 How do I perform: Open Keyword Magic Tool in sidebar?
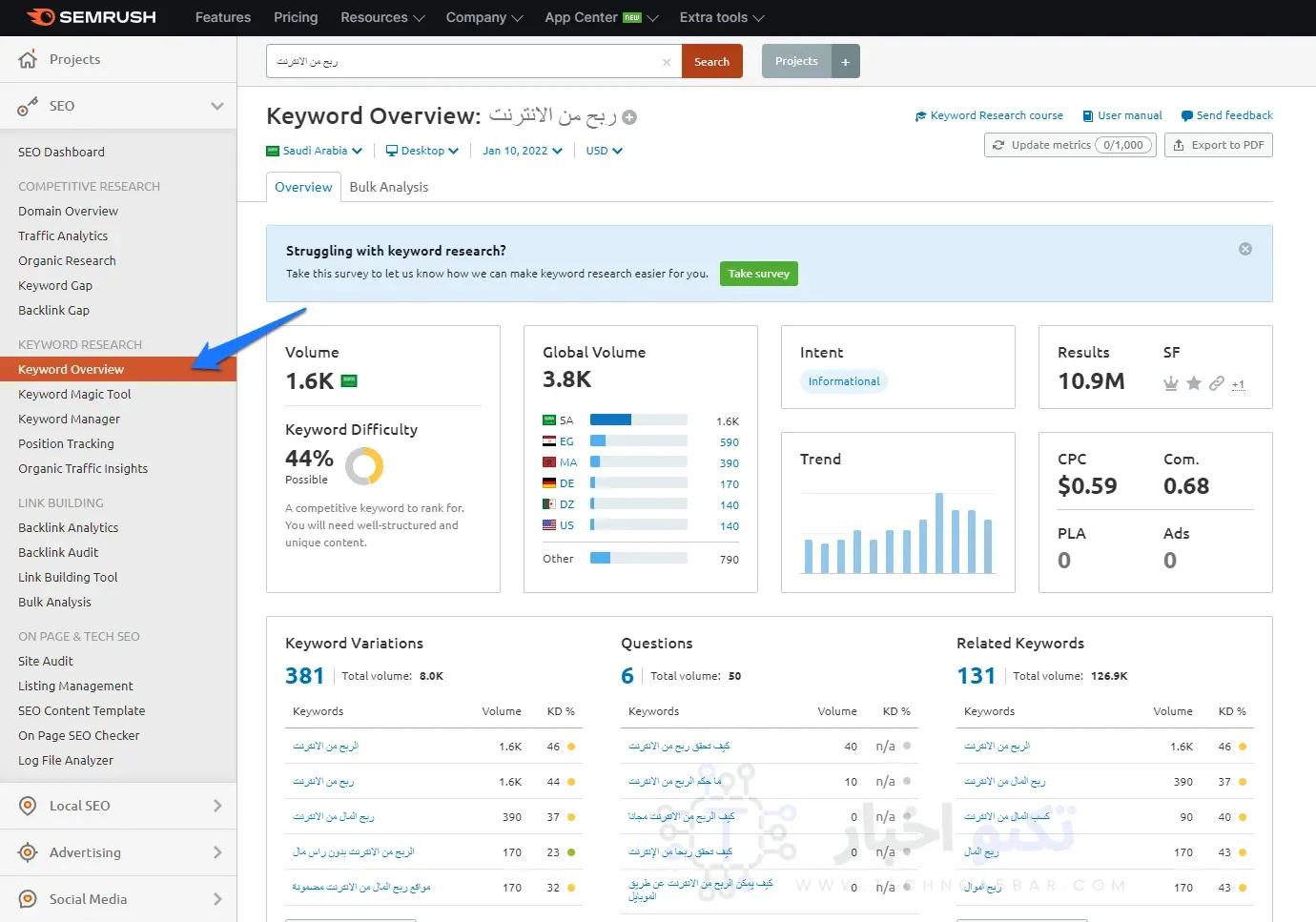point(74,394)
